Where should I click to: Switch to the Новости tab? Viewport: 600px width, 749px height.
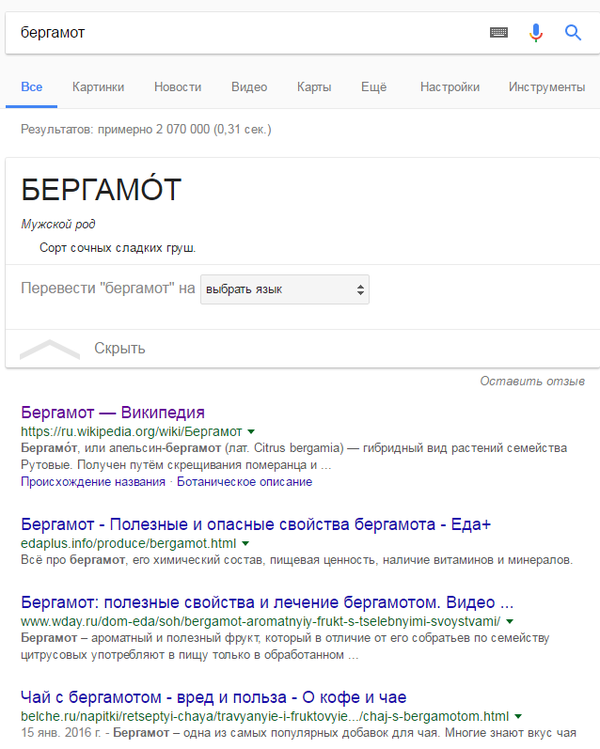177,87
